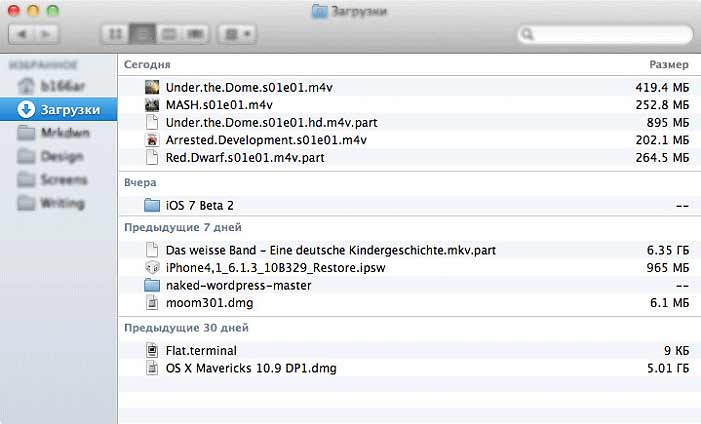Click the 252.8 МБ size value
Viewport: 701px width, 424px height.
coord(662,105)
